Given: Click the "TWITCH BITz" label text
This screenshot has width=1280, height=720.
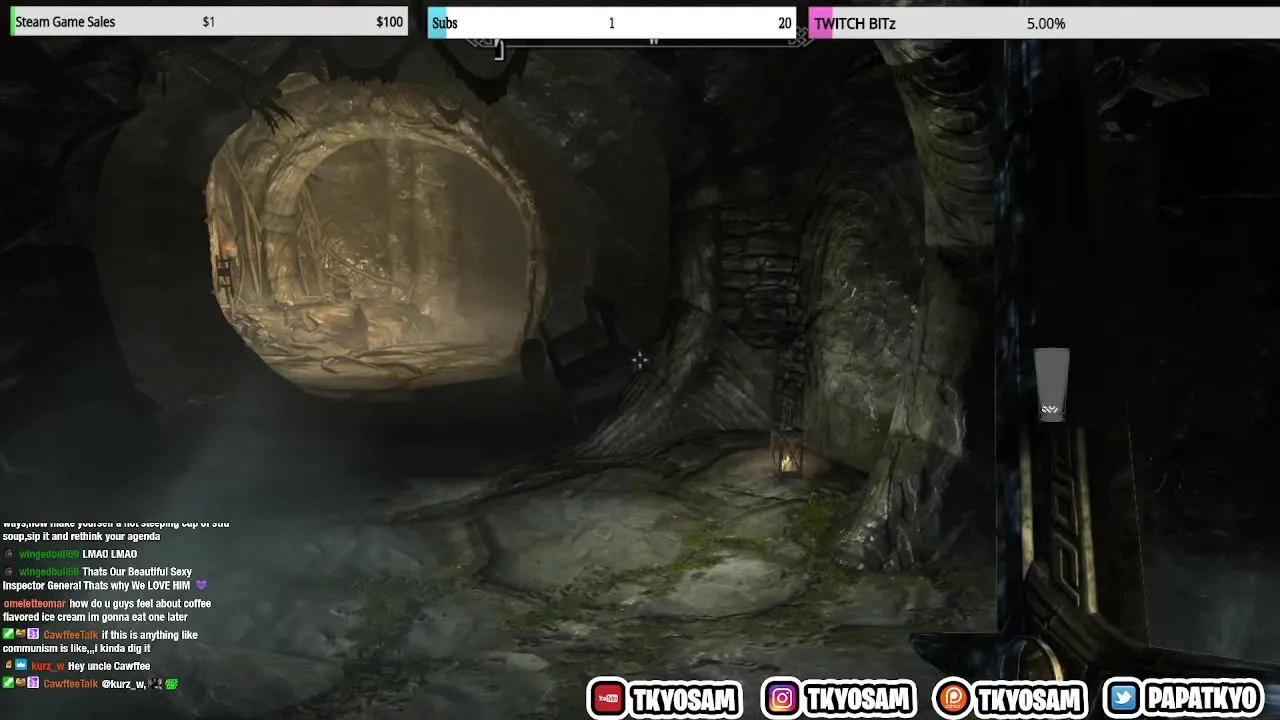Looking at the screenshot, I should 855,23.
